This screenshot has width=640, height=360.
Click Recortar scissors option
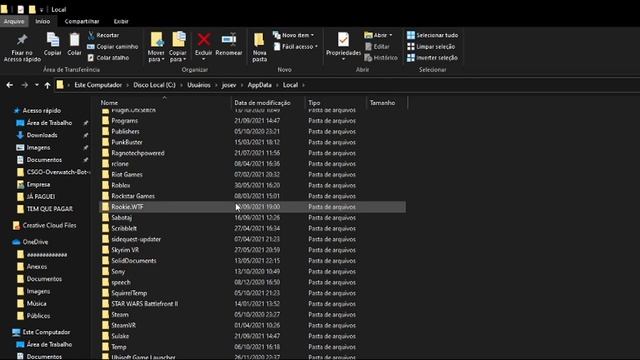pyautogui.click(x=103, y=35)
